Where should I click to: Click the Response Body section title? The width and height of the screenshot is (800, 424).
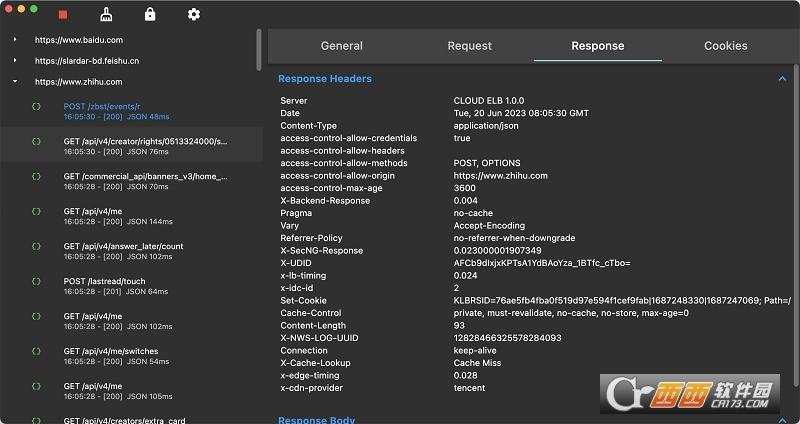[316, 419]
